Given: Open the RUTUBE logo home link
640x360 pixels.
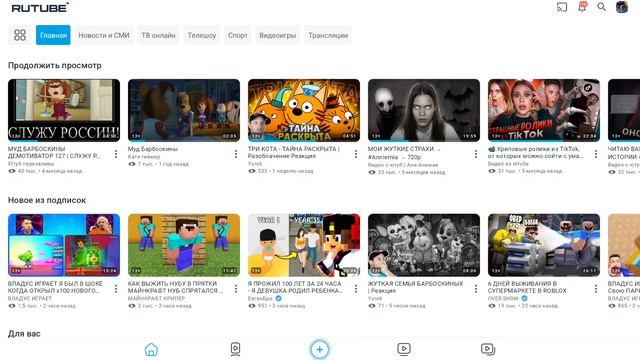Looking at the screenshot, I should pos(40,7).
